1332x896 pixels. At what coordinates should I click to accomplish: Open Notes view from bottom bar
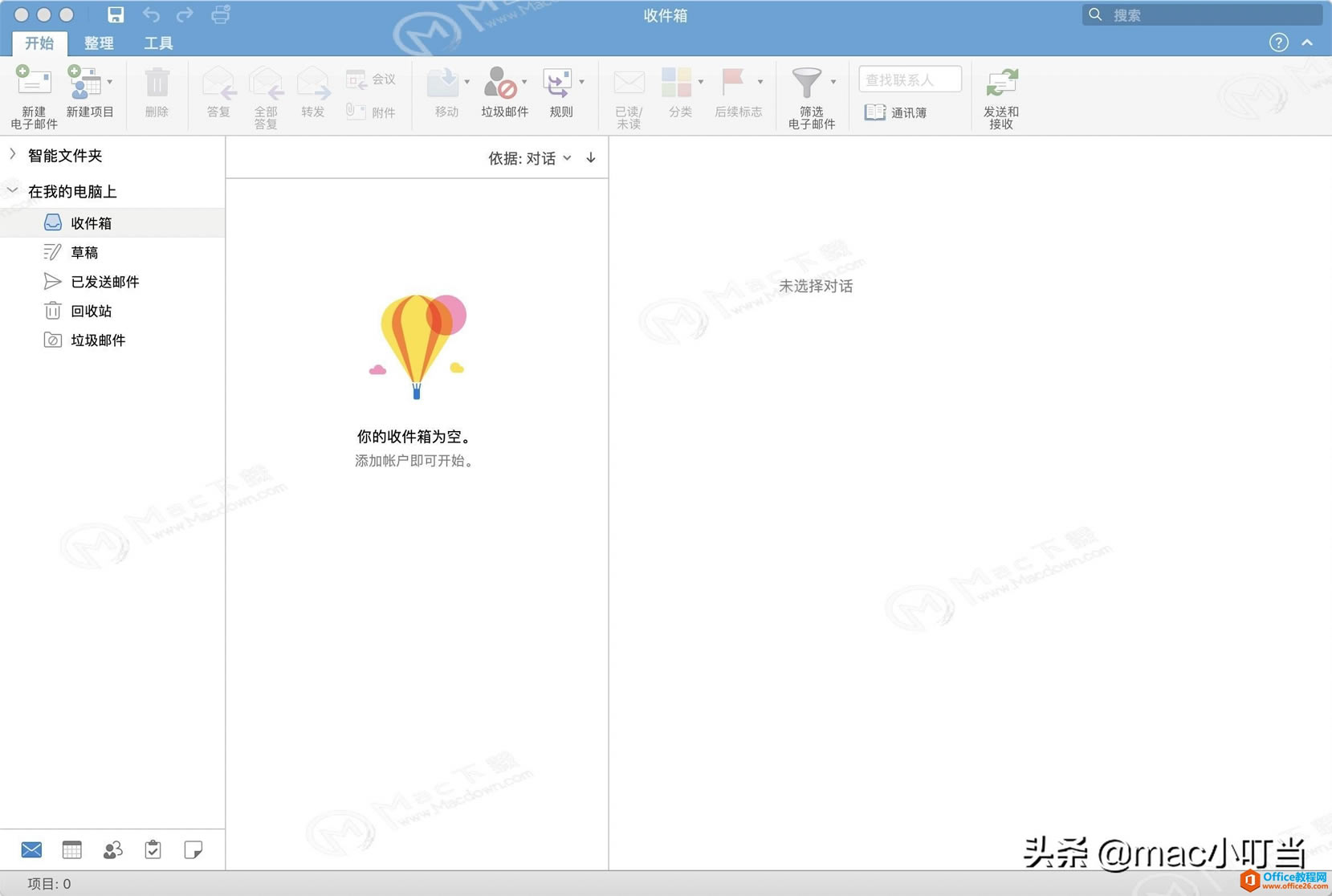click(193, 849)
